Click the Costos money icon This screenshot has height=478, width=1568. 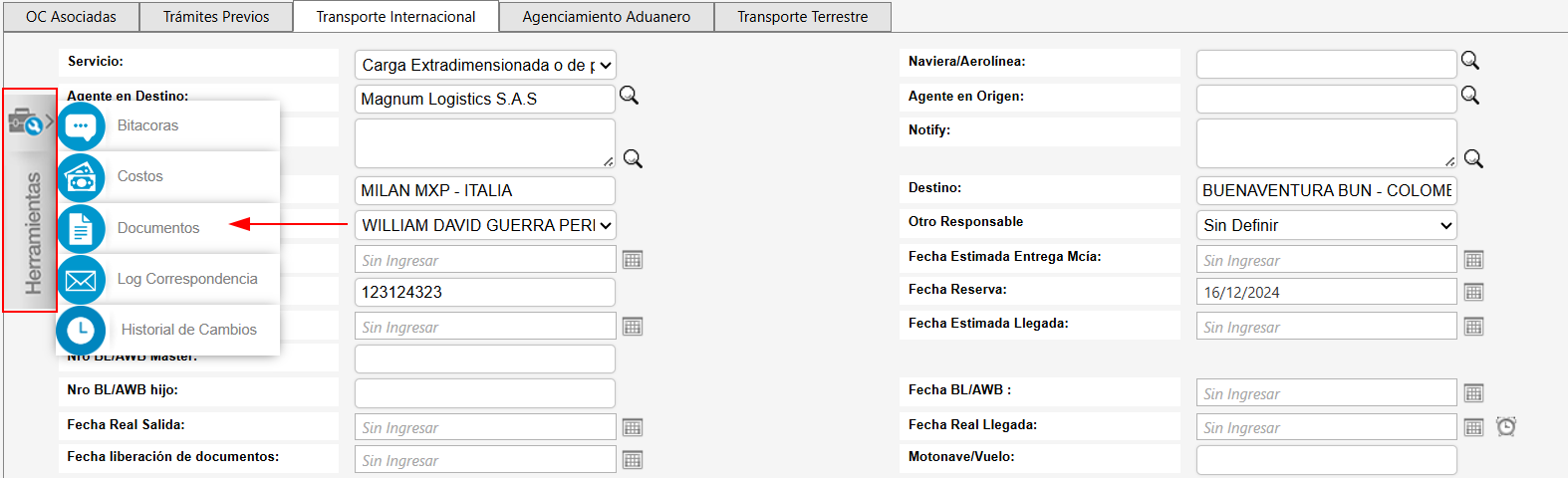click(x=81, y=177)
